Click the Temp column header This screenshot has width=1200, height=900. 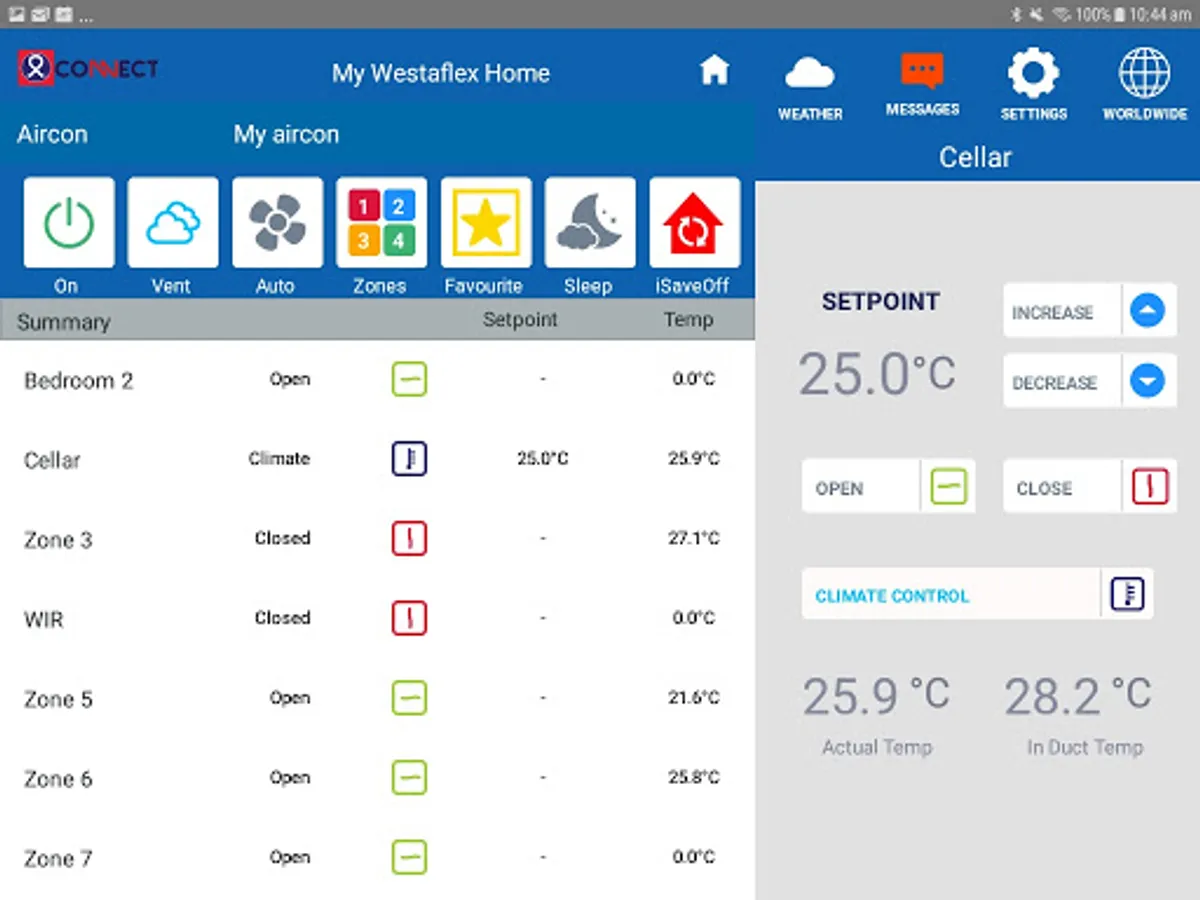point(688,320)
